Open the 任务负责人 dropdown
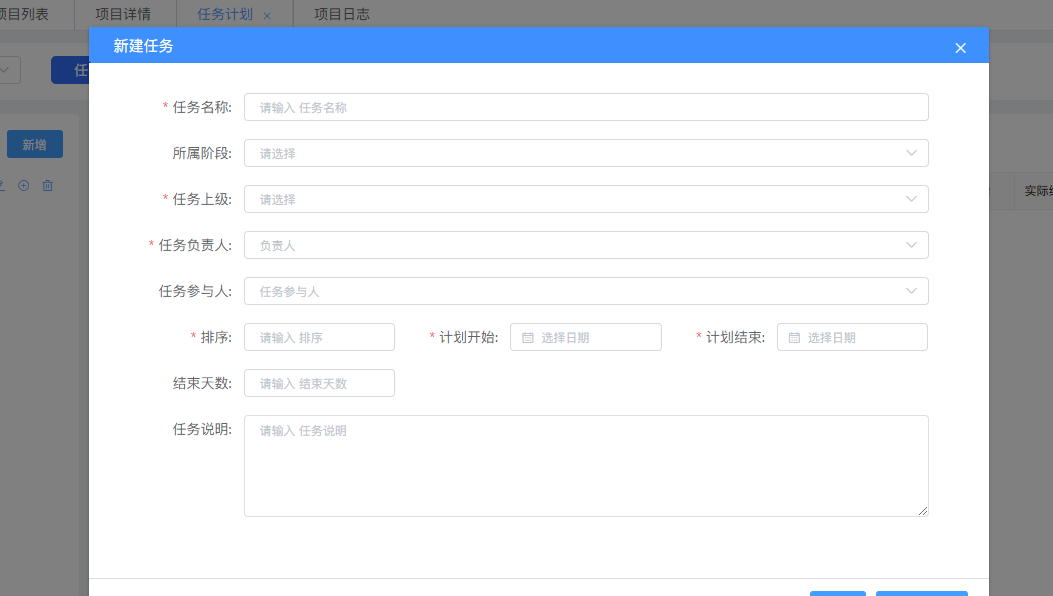Viewport: 1053px width, 596px height. pos(586,245)
